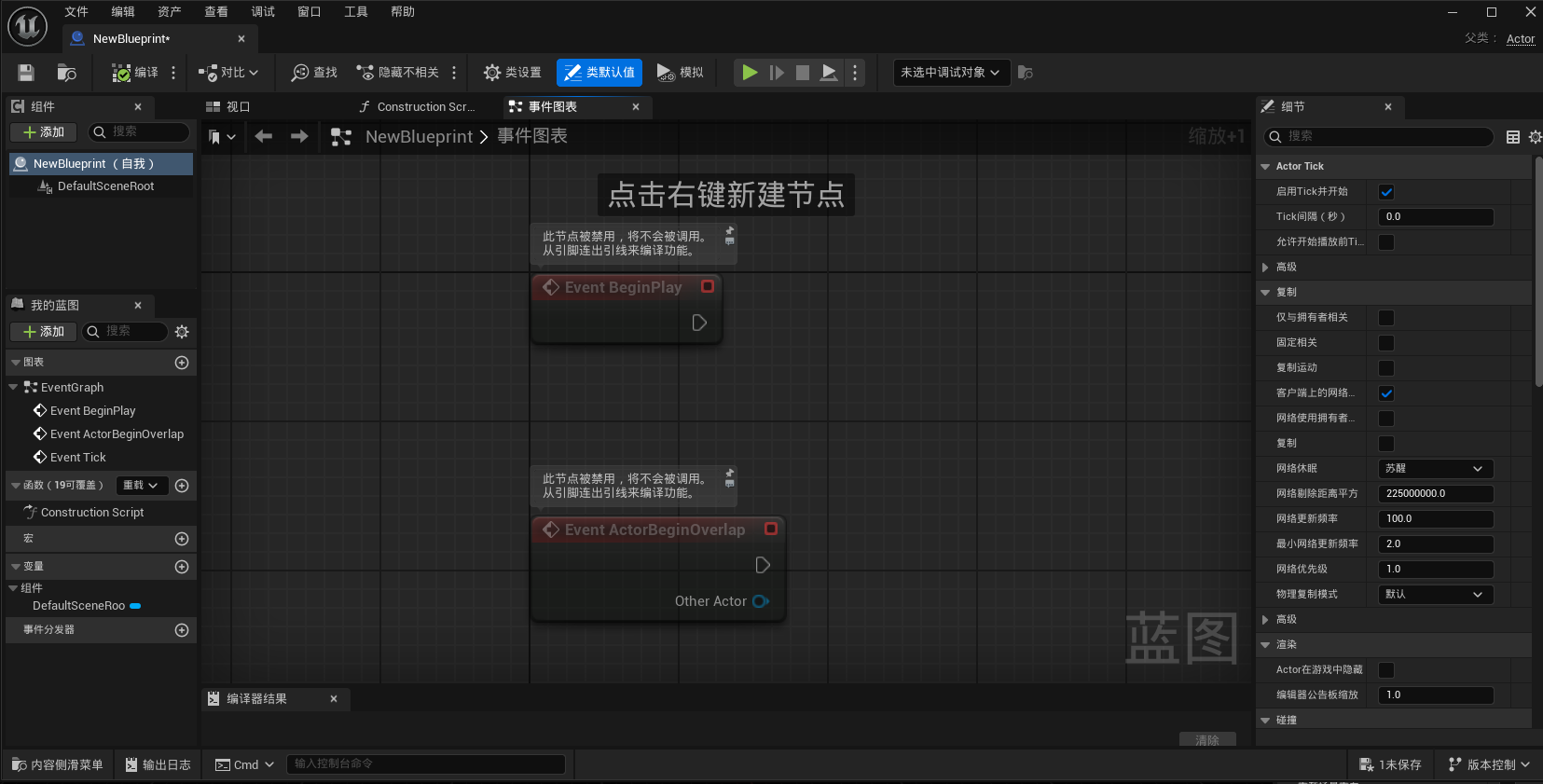The height and width of the screenshot is (784, 1543).
Task: Open the 编辑 edit menu
Action: (123, 12)
